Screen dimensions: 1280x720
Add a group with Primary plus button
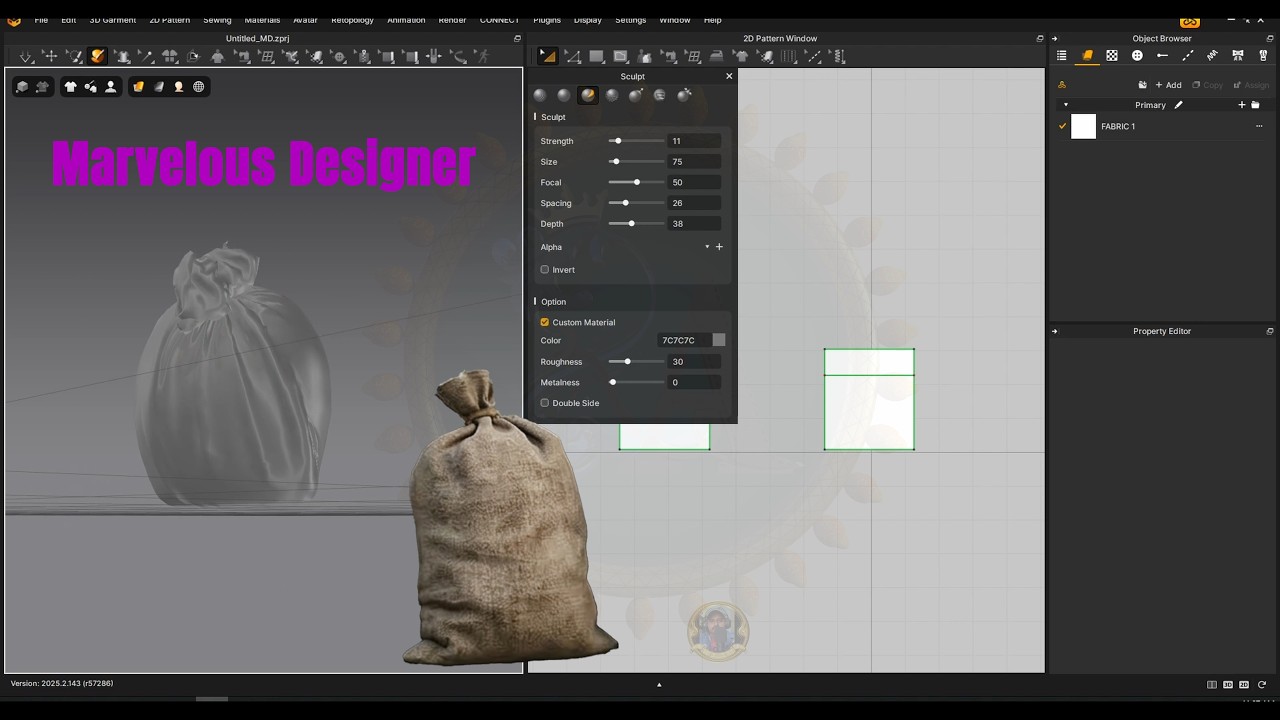pos(1242,105)
